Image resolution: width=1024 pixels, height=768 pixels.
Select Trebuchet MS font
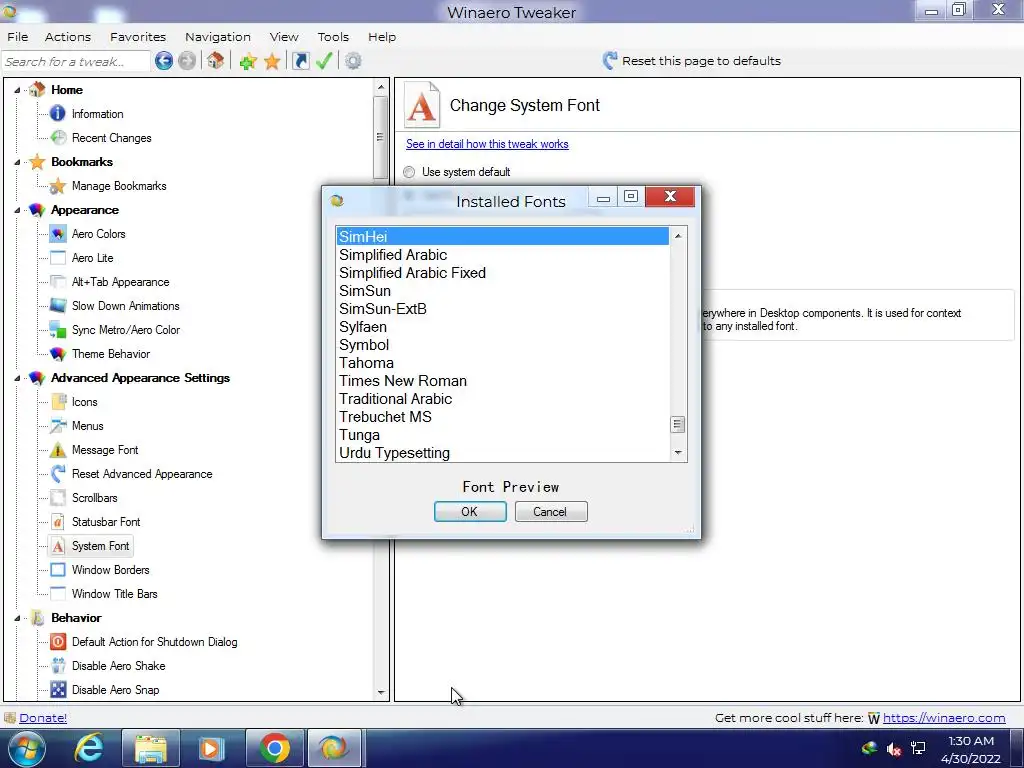(502, 417)
